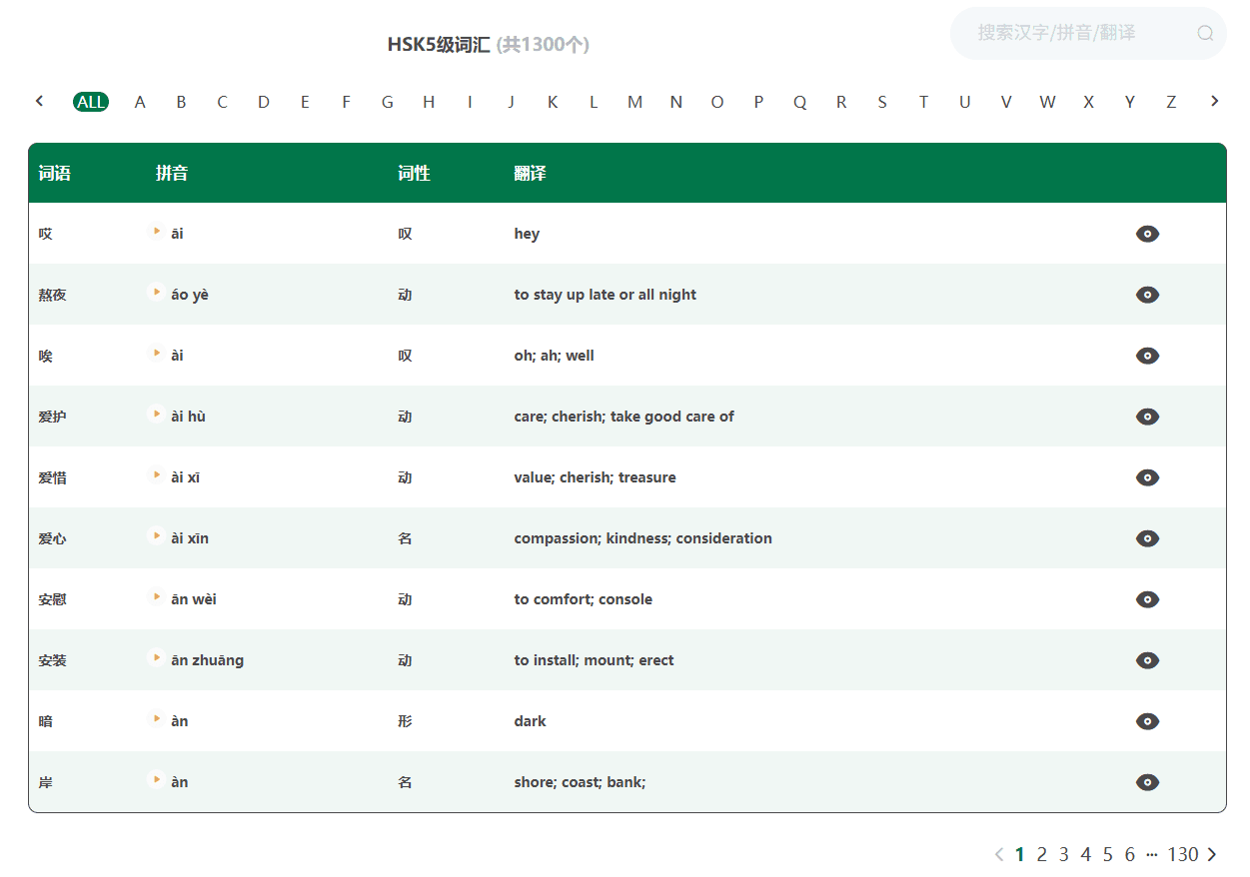Screen dimensions: 1250x877
Task: Show hidden content for 安装 row
Action: [x=1147, y=660]
